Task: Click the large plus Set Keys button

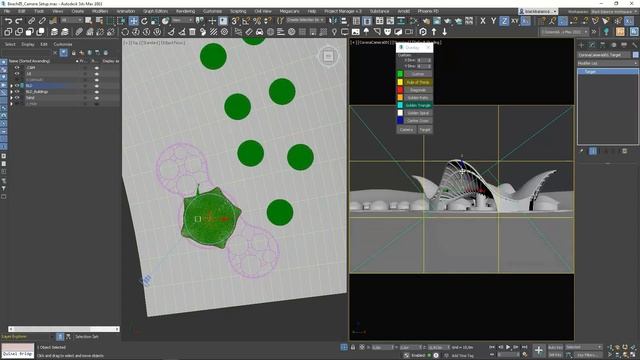Action: (x=539, y=350)
